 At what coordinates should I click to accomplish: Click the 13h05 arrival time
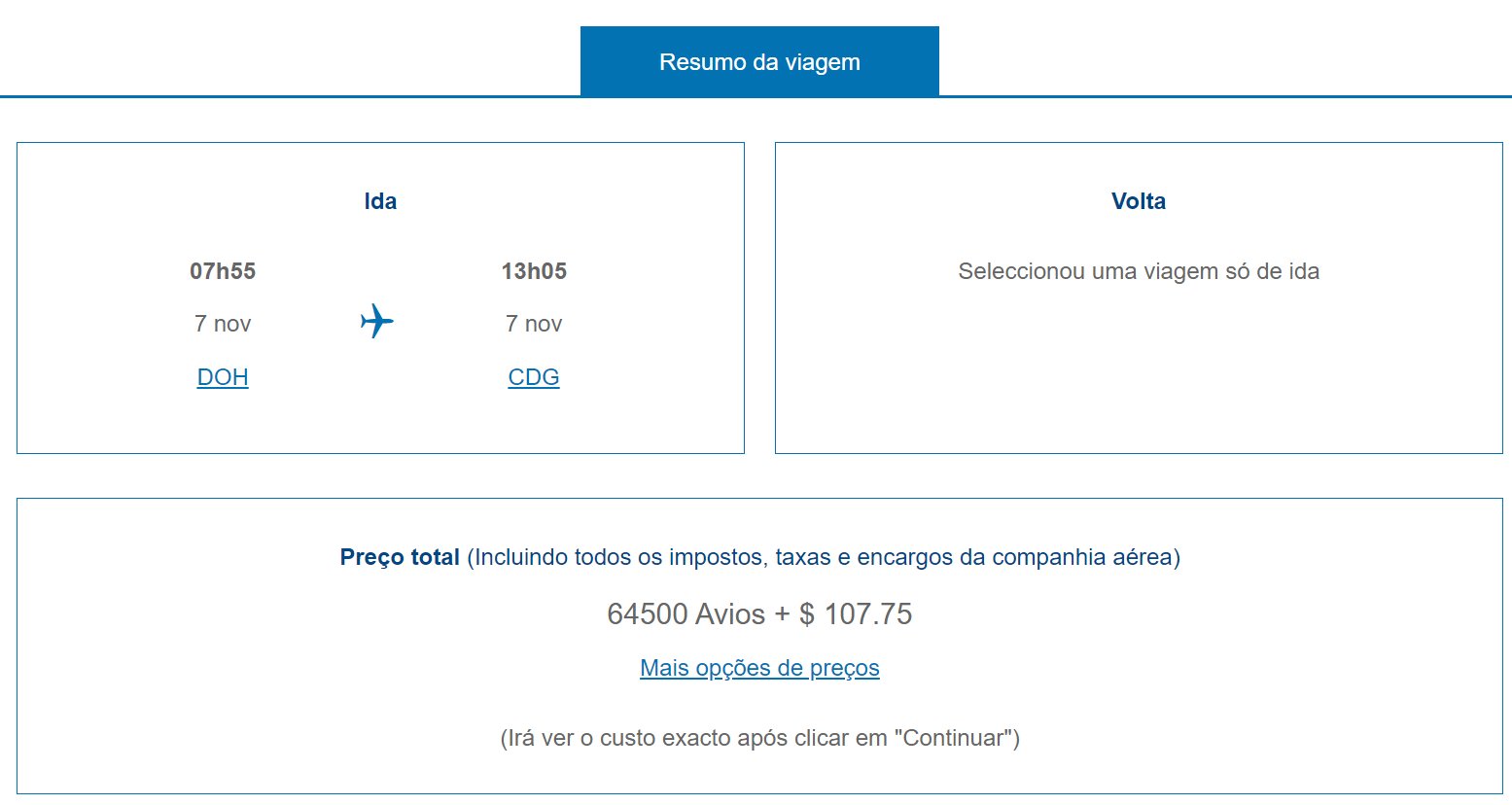pyautogui.click(x=534, y=271)
